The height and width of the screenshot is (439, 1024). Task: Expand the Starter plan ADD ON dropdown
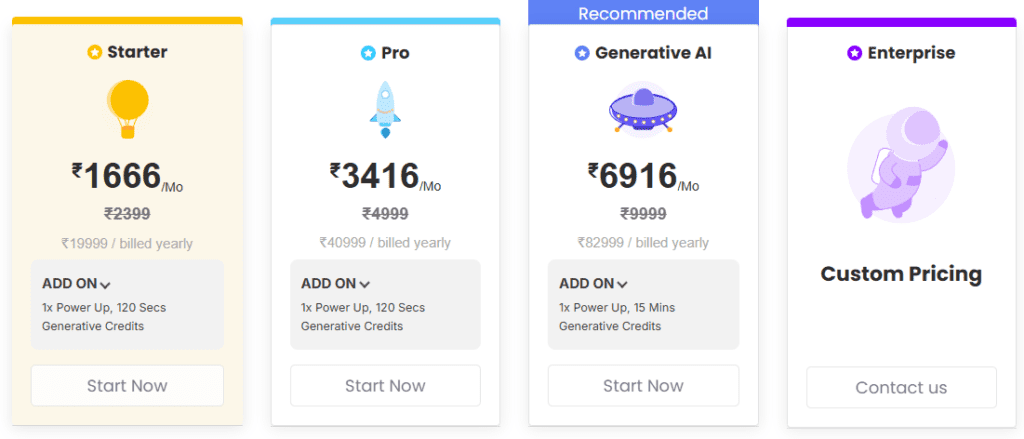pyautogui.click(x=77, y=284)
